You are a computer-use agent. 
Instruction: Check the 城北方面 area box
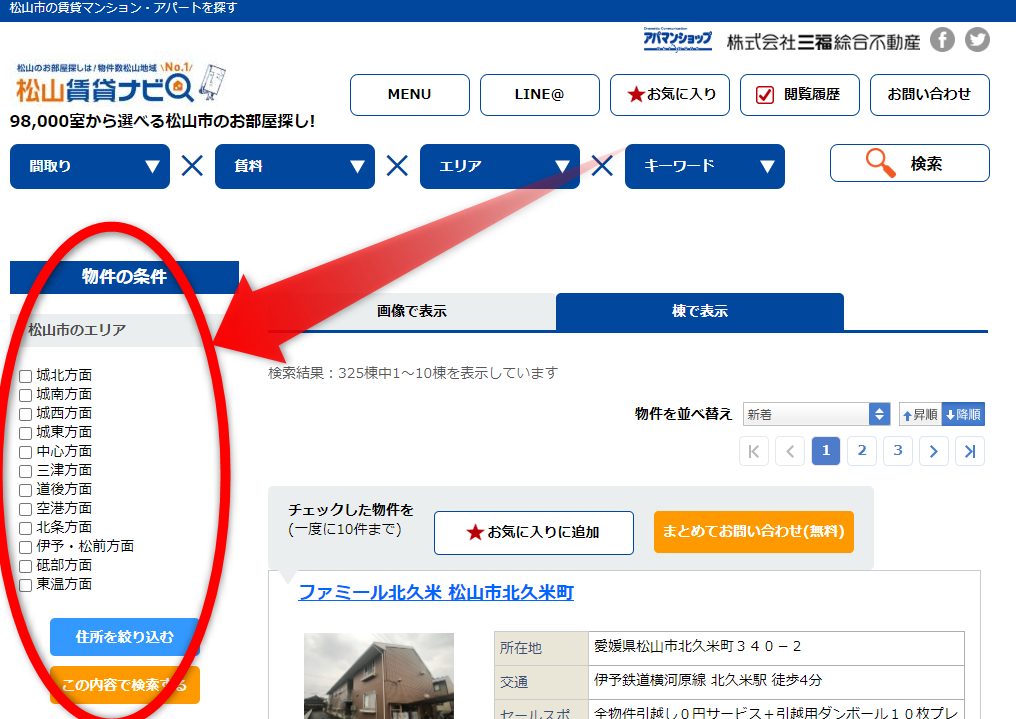point(25,376)
